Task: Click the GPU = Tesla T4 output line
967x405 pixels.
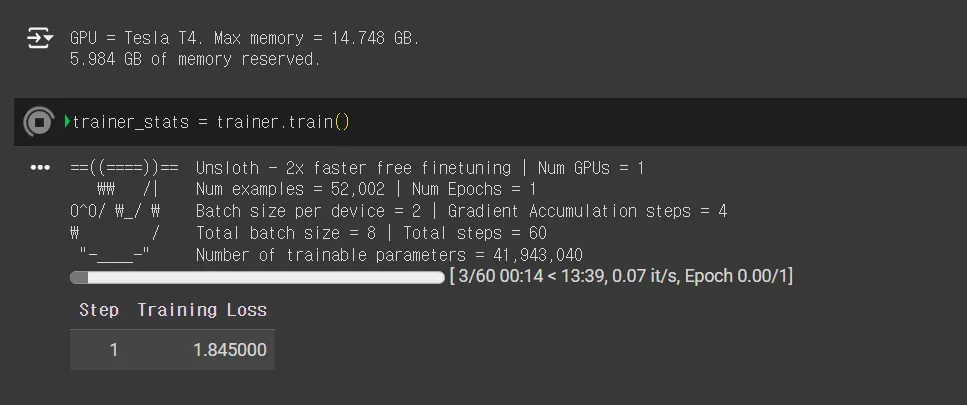Action: (x=245, y=38)
